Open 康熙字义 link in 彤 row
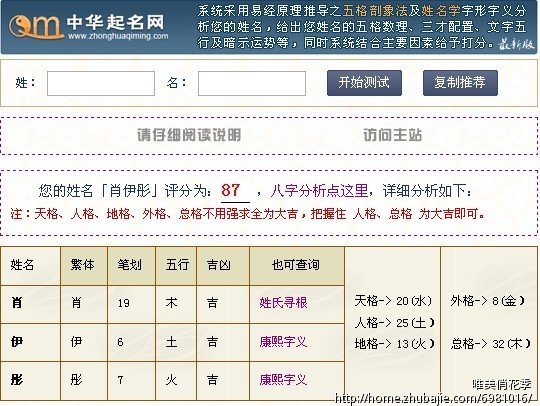Screen dimensions: 540x406 click(283, 380)
